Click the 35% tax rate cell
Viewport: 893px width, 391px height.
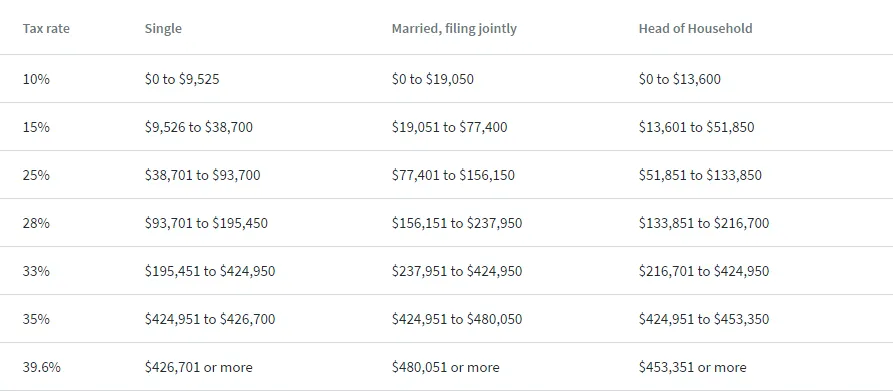(36, 319)
